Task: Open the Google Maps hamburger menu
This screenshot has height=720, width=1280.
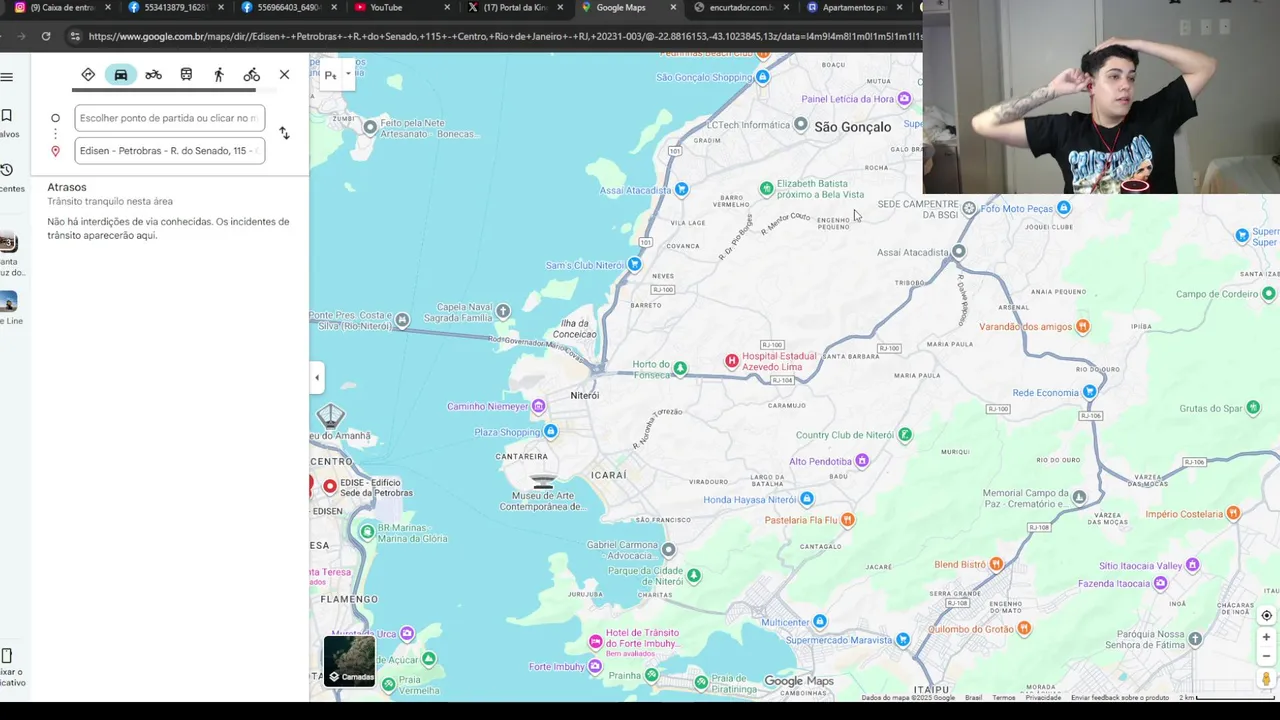Action: 7,77
